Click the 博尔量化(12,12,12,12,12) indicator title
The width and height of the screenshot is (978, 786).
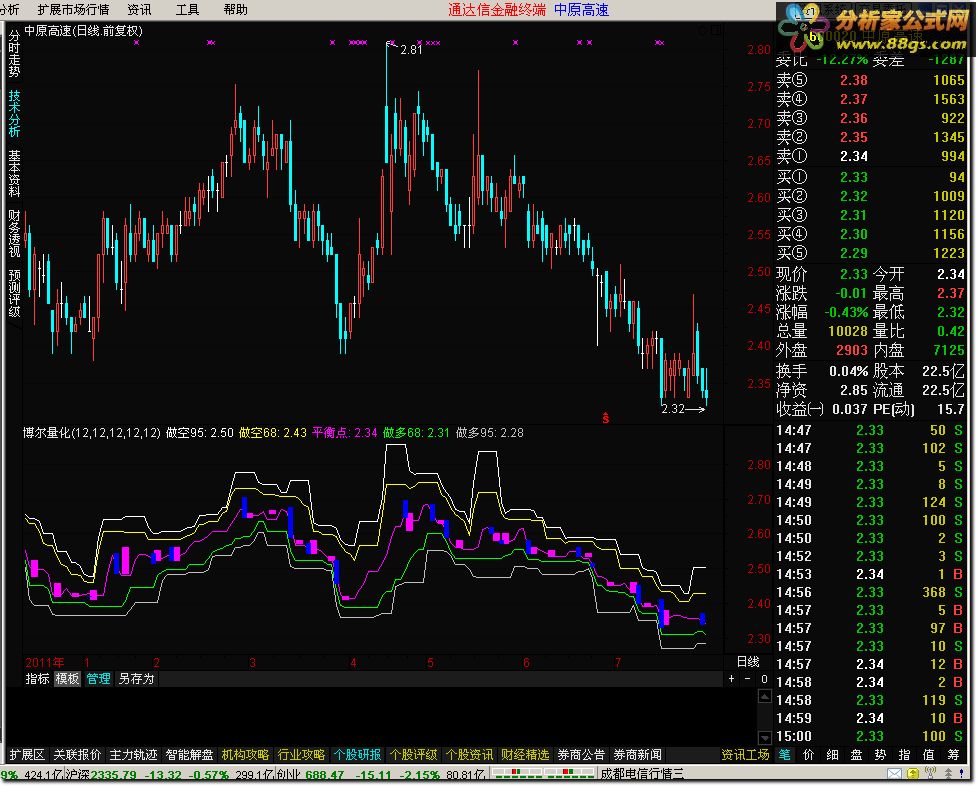pyautogui.click(x=92, y=433)
